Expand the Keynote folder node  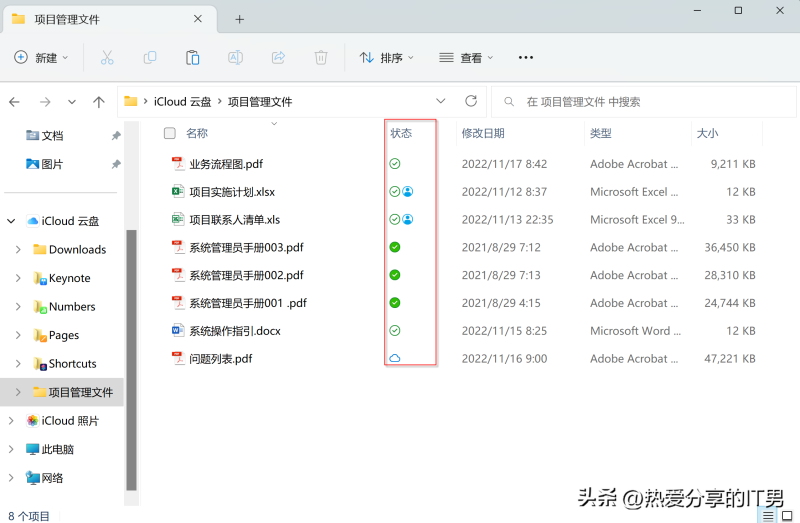18,278
